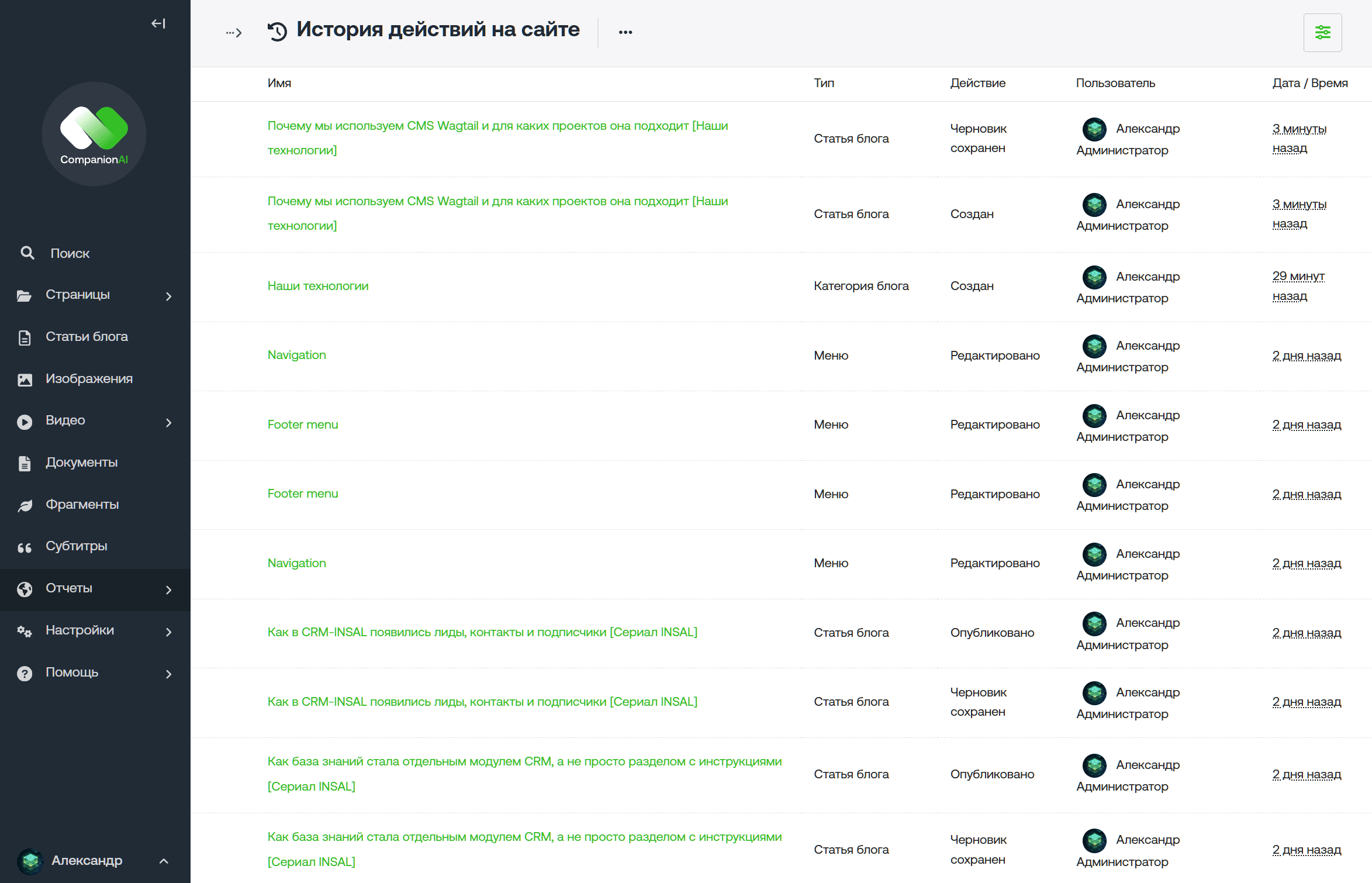Open filter settings sliders icon
Image resolution: width=1372 pixels, height=883 pixels.
pos(1322,33)
